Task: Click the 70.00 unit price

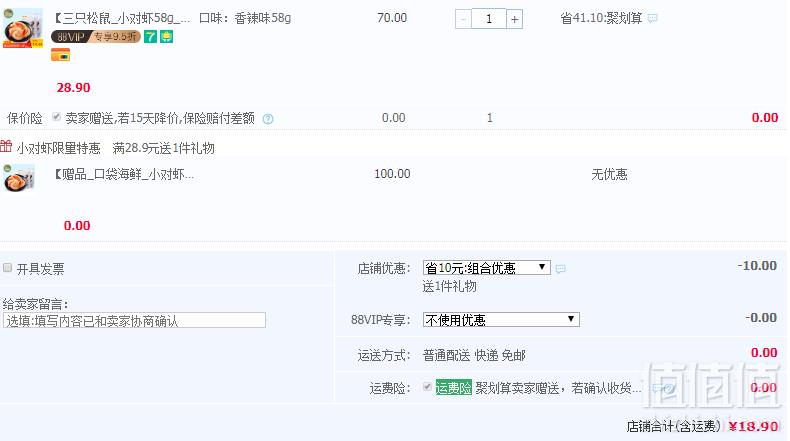Action: pos(392,18)
